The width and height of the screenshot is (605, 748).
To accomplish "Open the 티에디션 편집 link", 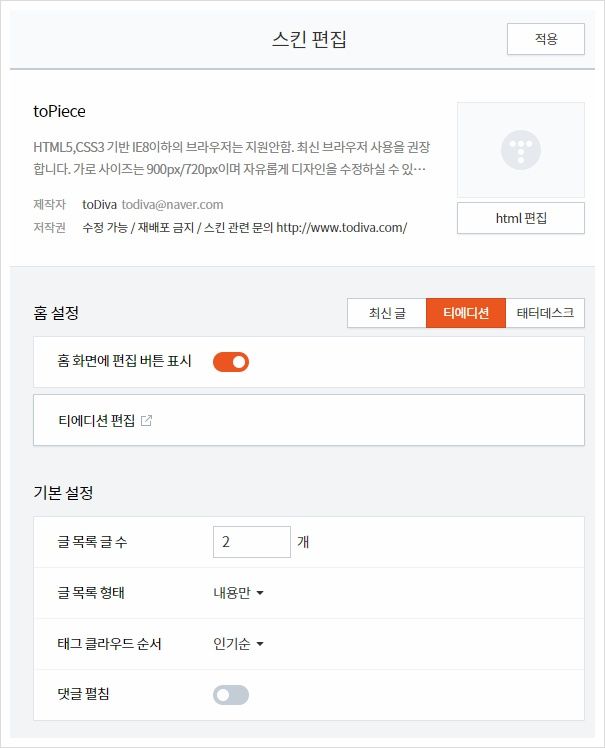I will [97, 420].
